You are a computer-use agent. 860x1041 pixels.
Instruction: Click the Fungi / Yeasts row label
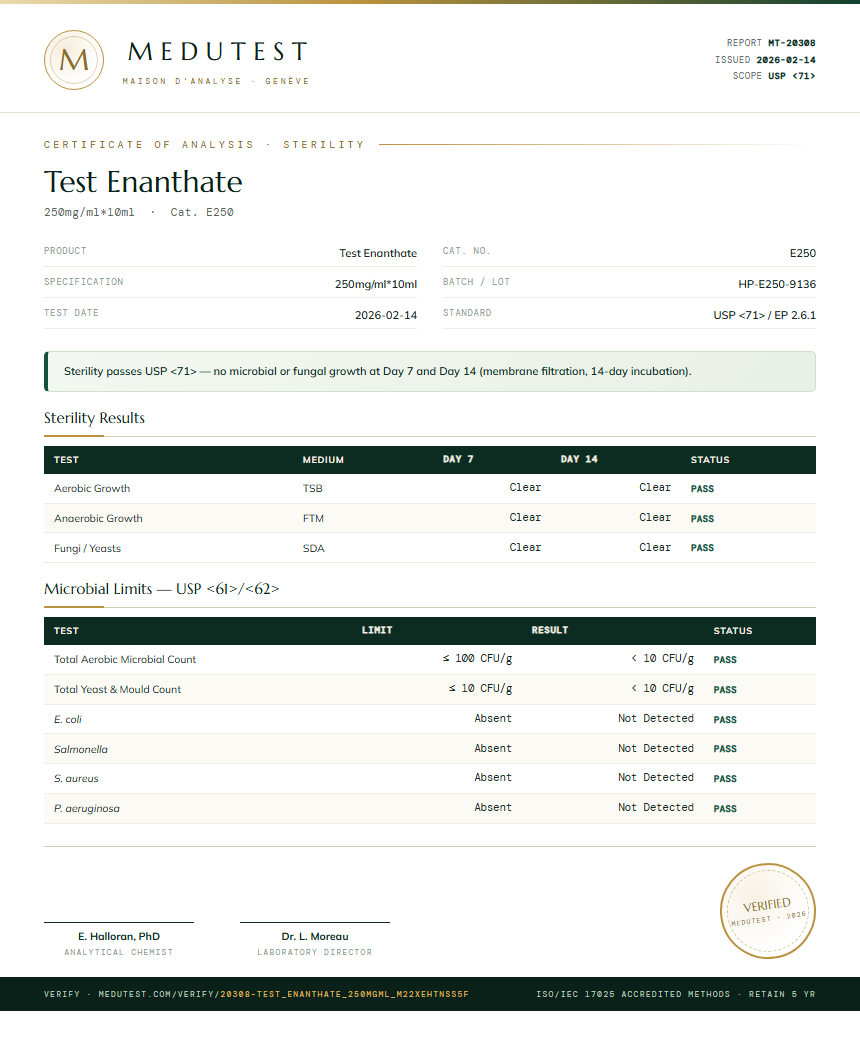(x=87, y=548)
